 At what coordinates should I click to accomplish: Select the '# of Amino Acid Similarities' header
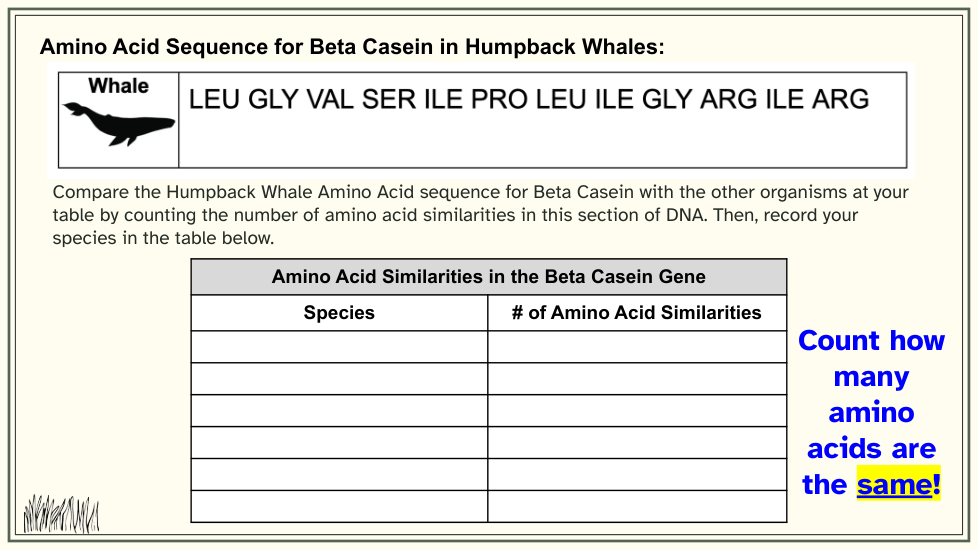[x=637, y=312]
